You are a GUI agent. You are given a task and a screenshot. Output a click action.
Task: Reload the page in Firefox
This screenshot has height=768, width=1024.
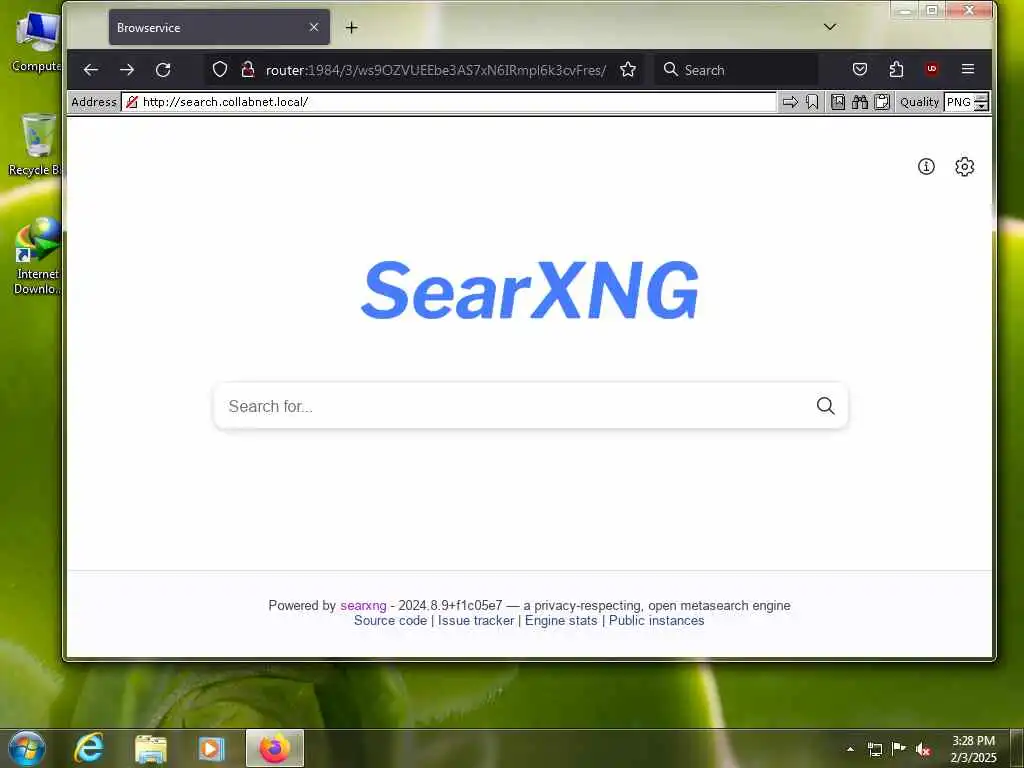point(163,70)
